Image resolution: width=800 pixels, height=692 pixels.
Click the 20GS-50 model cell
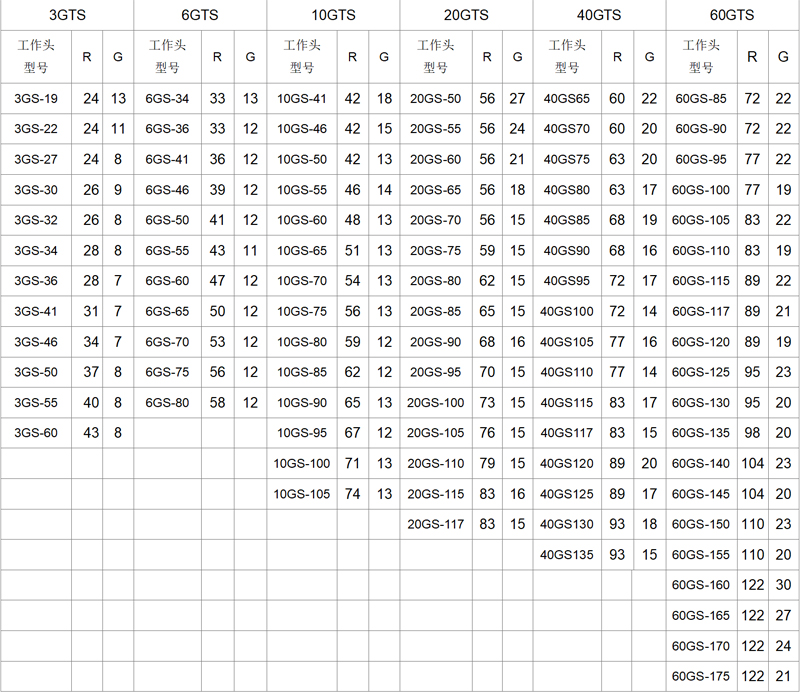[435, 99]
